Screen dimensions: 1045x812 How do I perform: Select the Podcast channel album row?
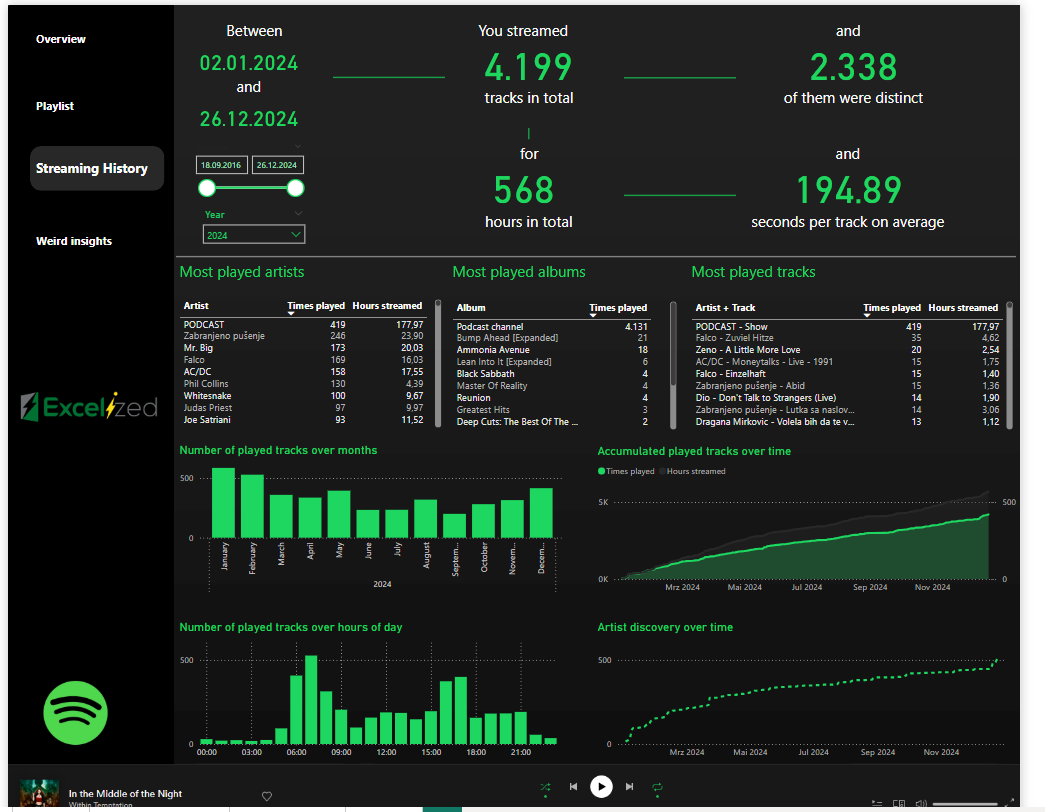[x=552, y=327]
